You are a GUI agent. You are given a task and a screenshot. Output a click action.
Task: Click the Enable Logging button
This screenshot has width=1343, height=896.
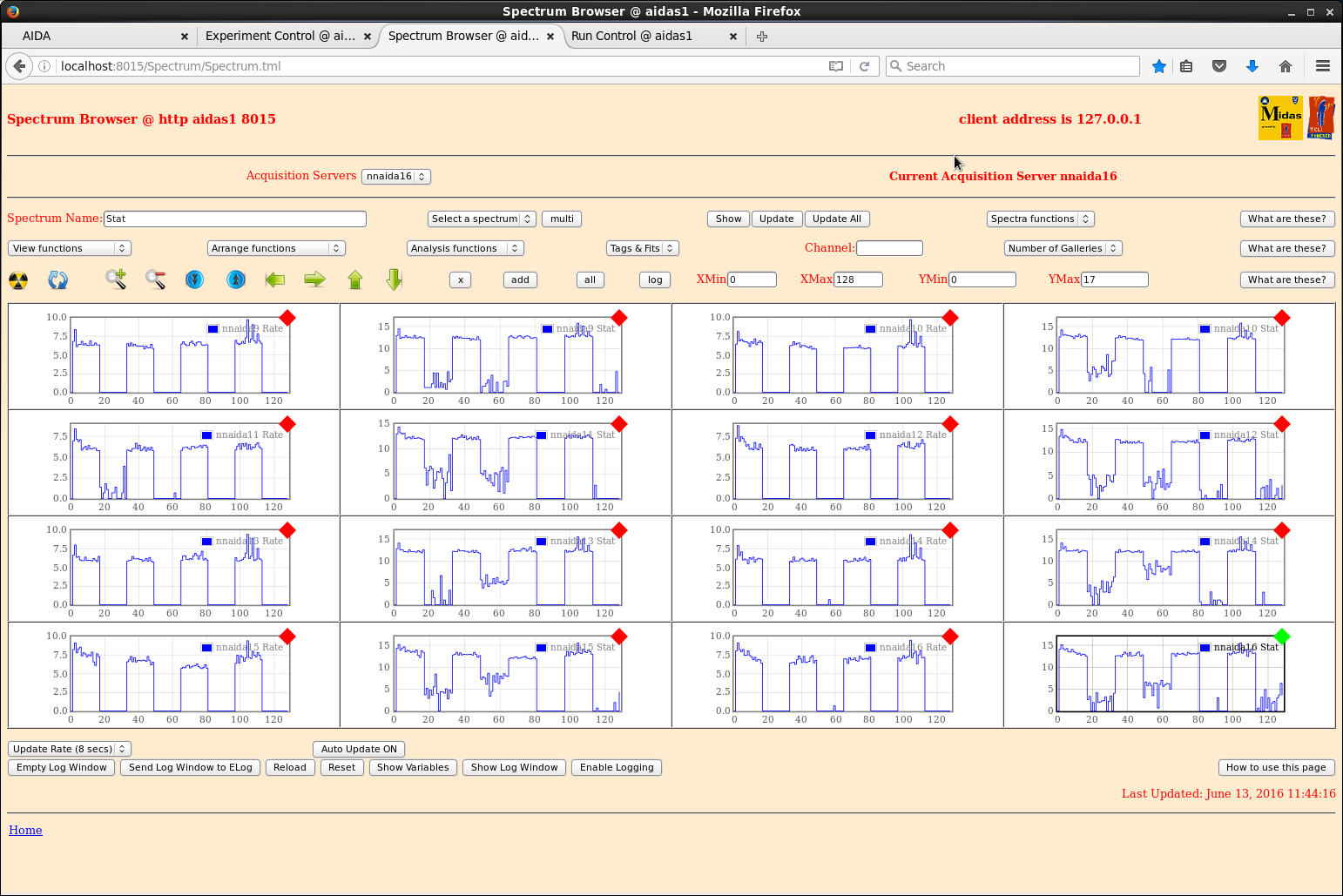point(617,767)
